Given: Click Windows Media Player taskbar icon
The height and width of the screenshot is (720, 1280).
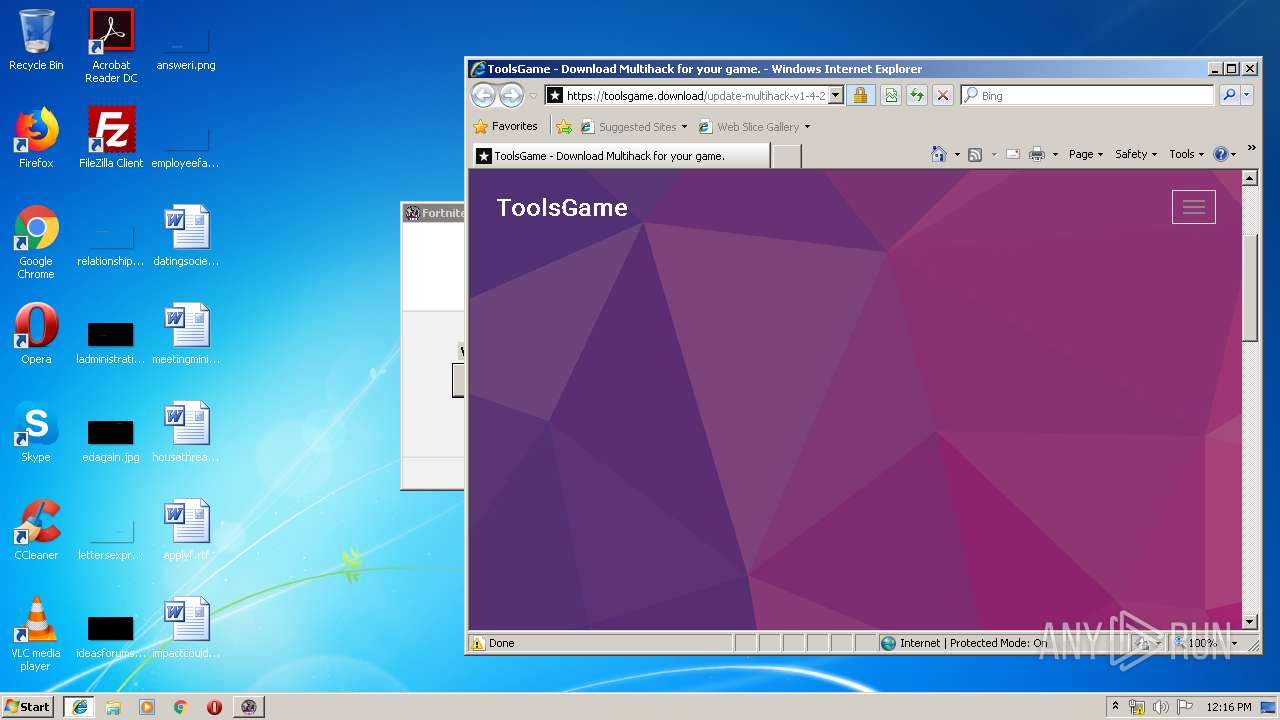Looking at the screenshot, I should click(147, 706).
